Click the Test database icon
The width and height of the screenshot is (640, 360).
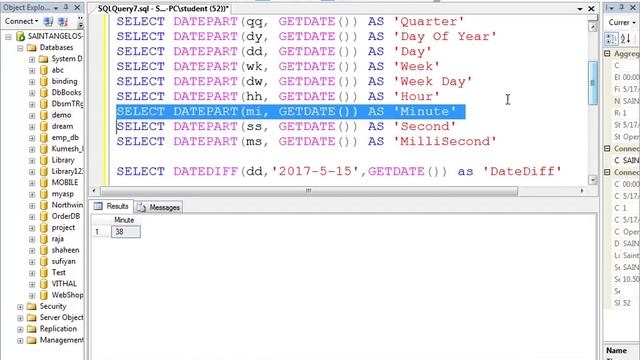coord(44,272)
